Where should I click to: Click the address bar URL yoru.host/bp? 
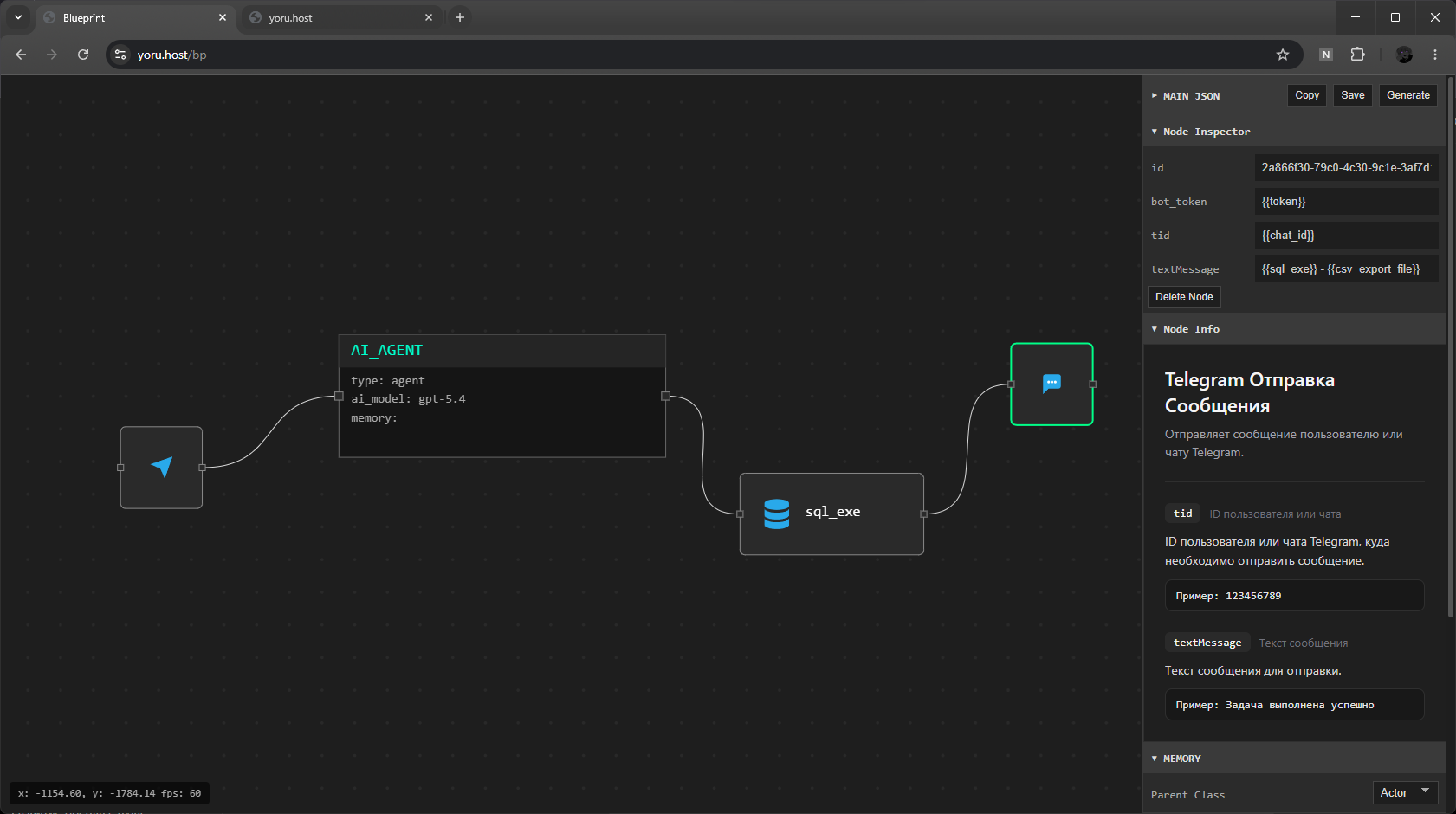171,55
